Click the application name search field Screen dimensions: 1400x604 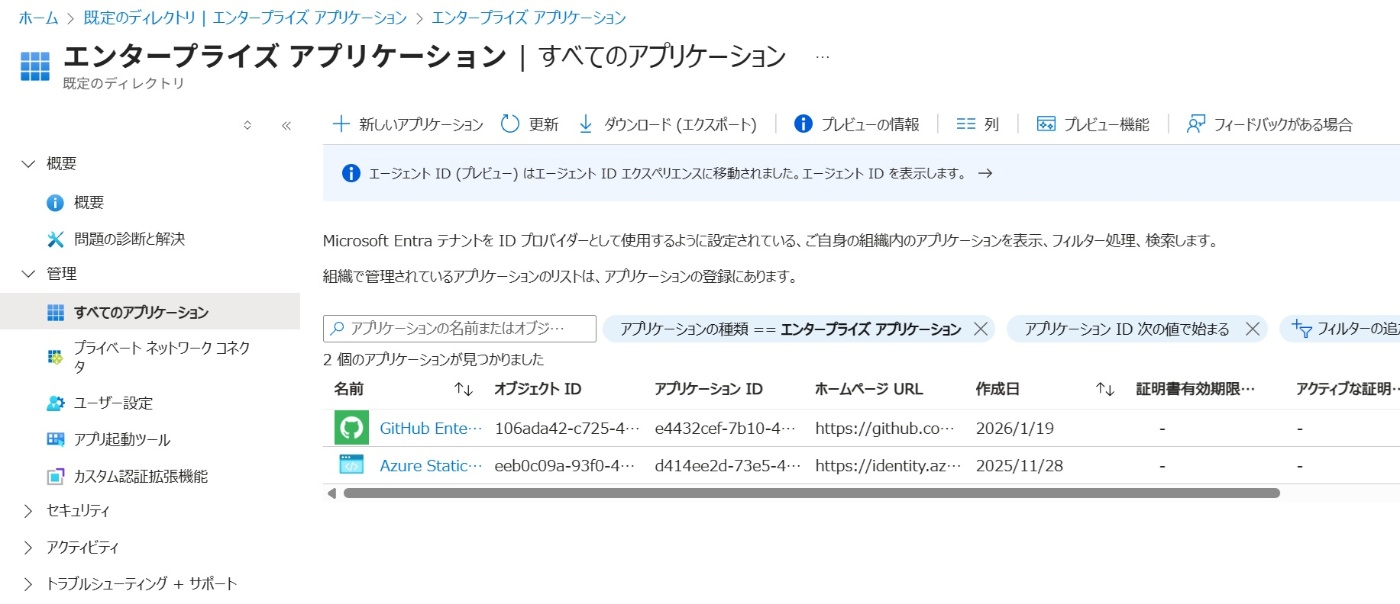pos(460,328)
